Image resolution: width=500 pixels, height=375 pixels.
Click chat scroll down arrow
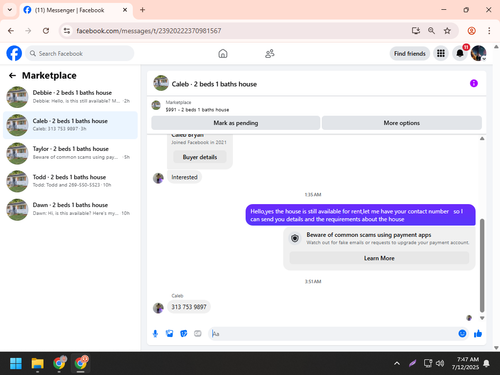point(482,318)
